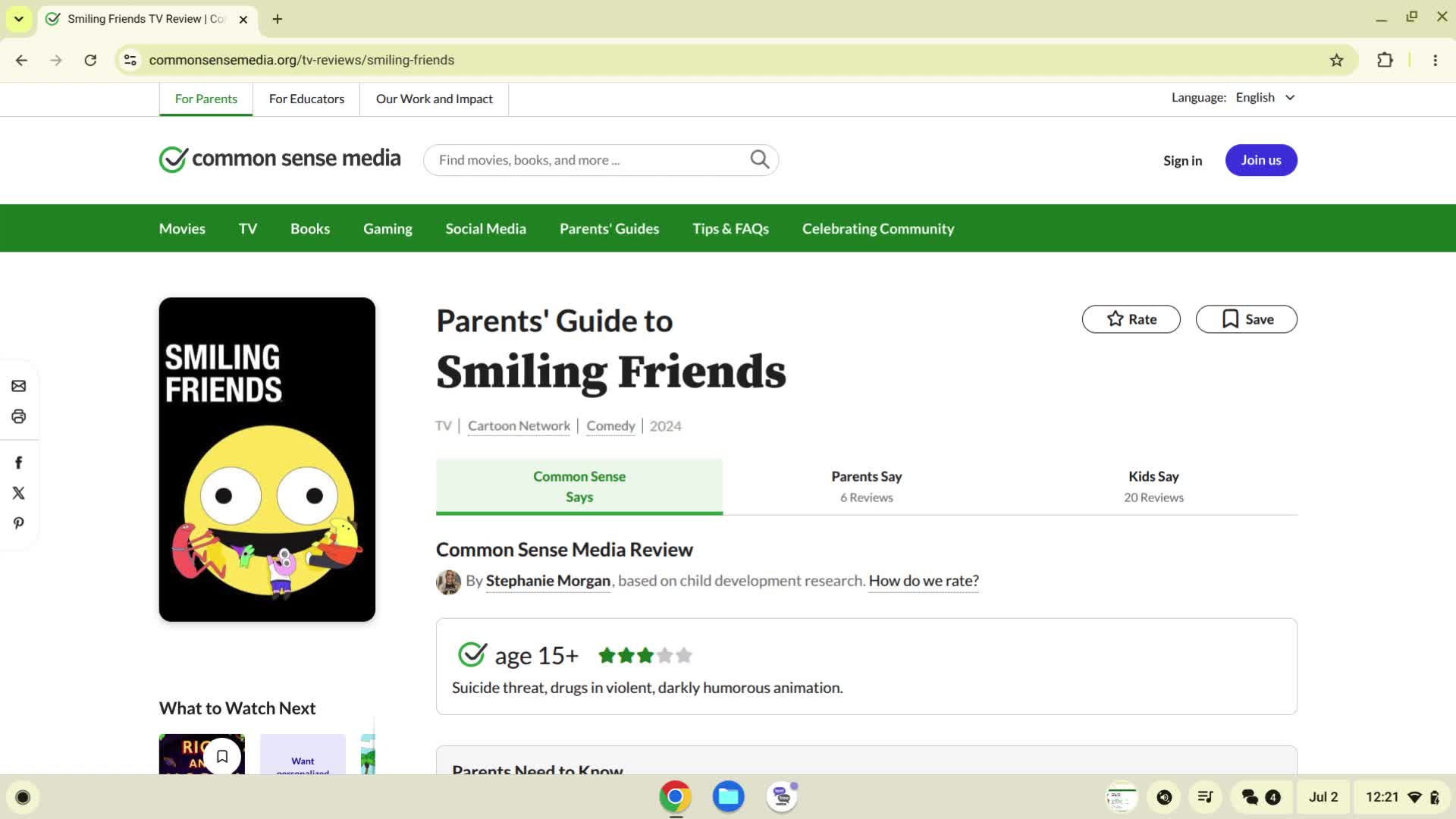Click the Save button
The height and width of the screenshot is (819, 1456).
(1246, 319)
